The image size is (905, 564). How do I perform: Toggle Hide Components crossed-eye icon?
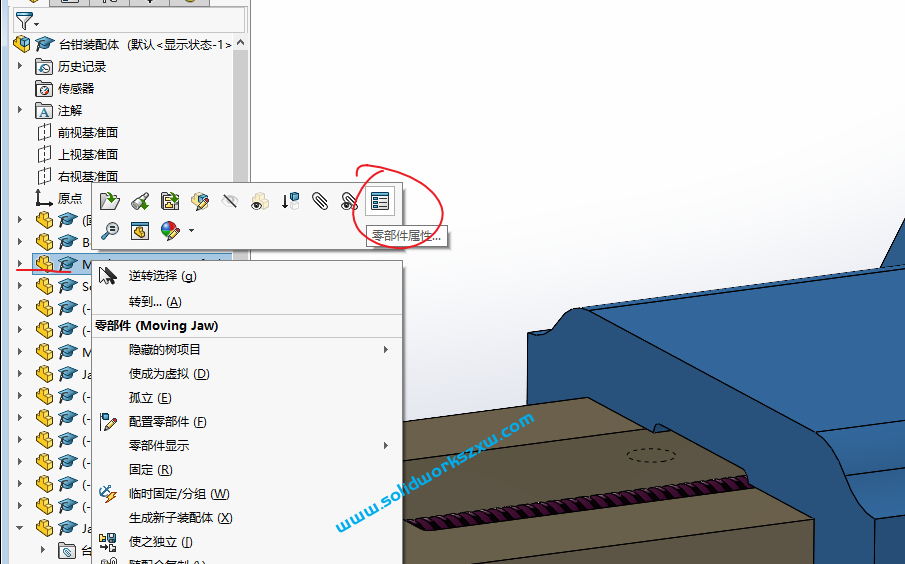pyautogui.click(x=229, y=201)
